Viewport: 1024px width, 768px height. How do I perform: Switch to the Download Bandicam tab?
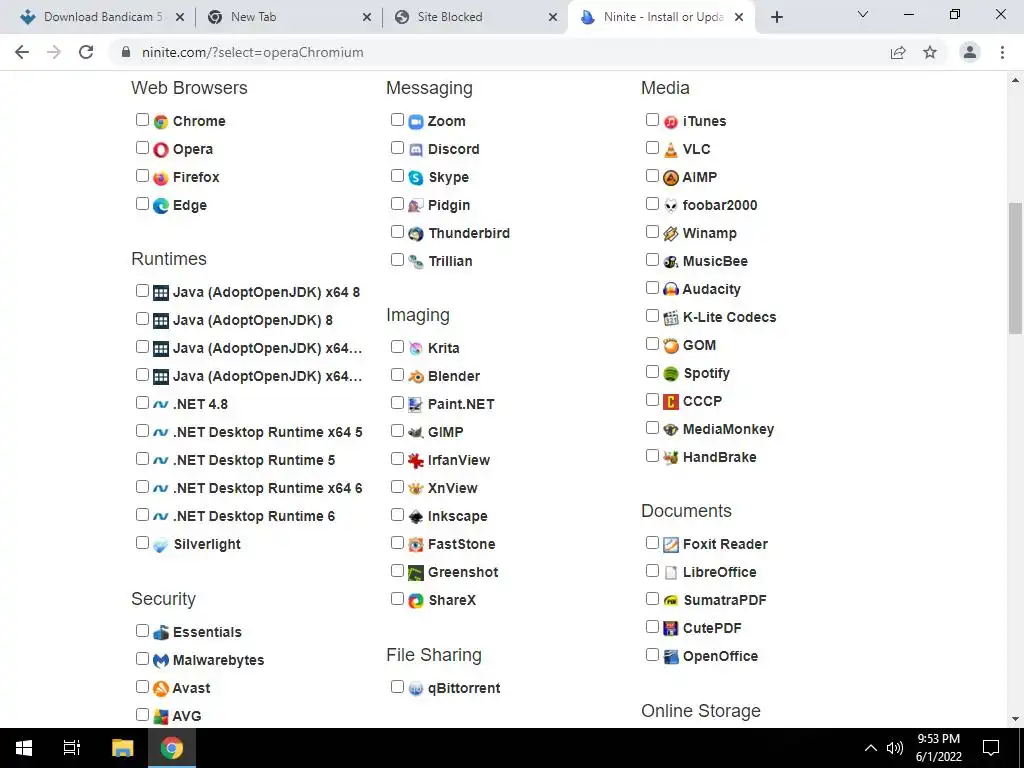click(101, 17)
